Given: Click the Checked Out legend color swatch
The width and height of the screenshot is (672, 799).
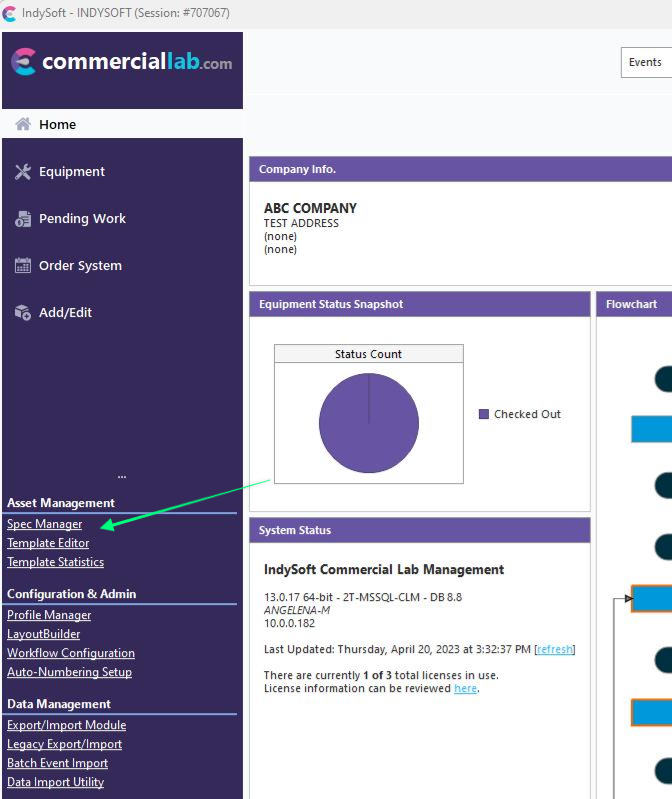Looking at the screenshot, I should (484, 414).
